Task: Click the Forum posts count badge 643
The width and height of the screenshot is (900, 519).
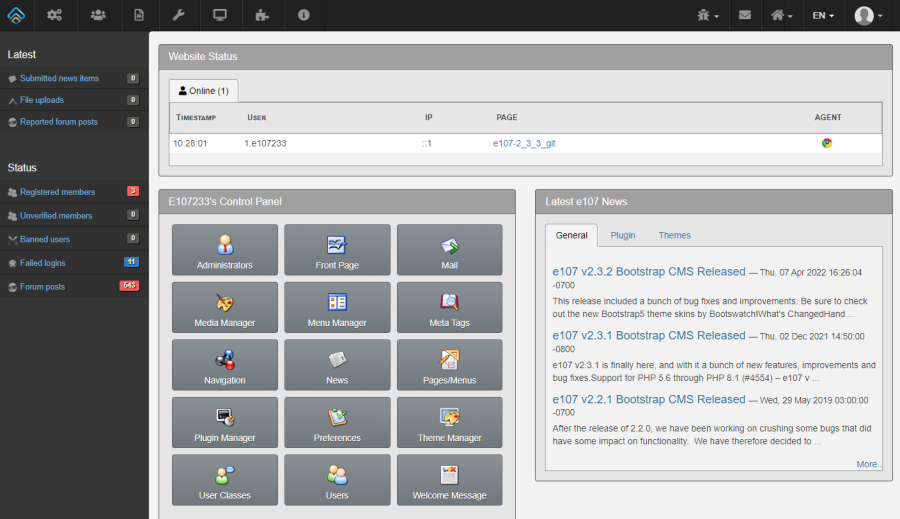Action: pyautogui.click(x=129, y=285)
